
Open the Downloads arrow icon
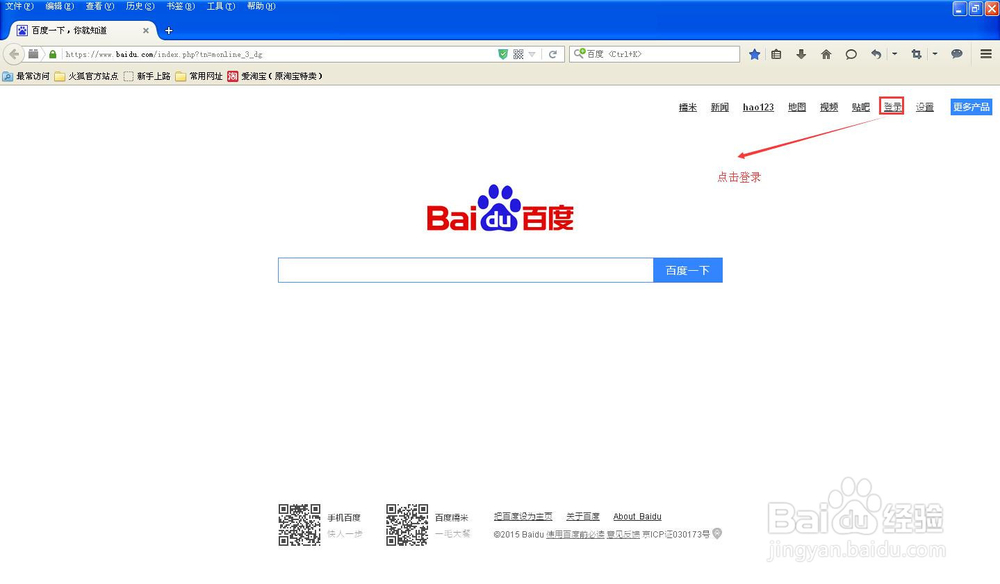pyautogui.click(x=802, y=54)
